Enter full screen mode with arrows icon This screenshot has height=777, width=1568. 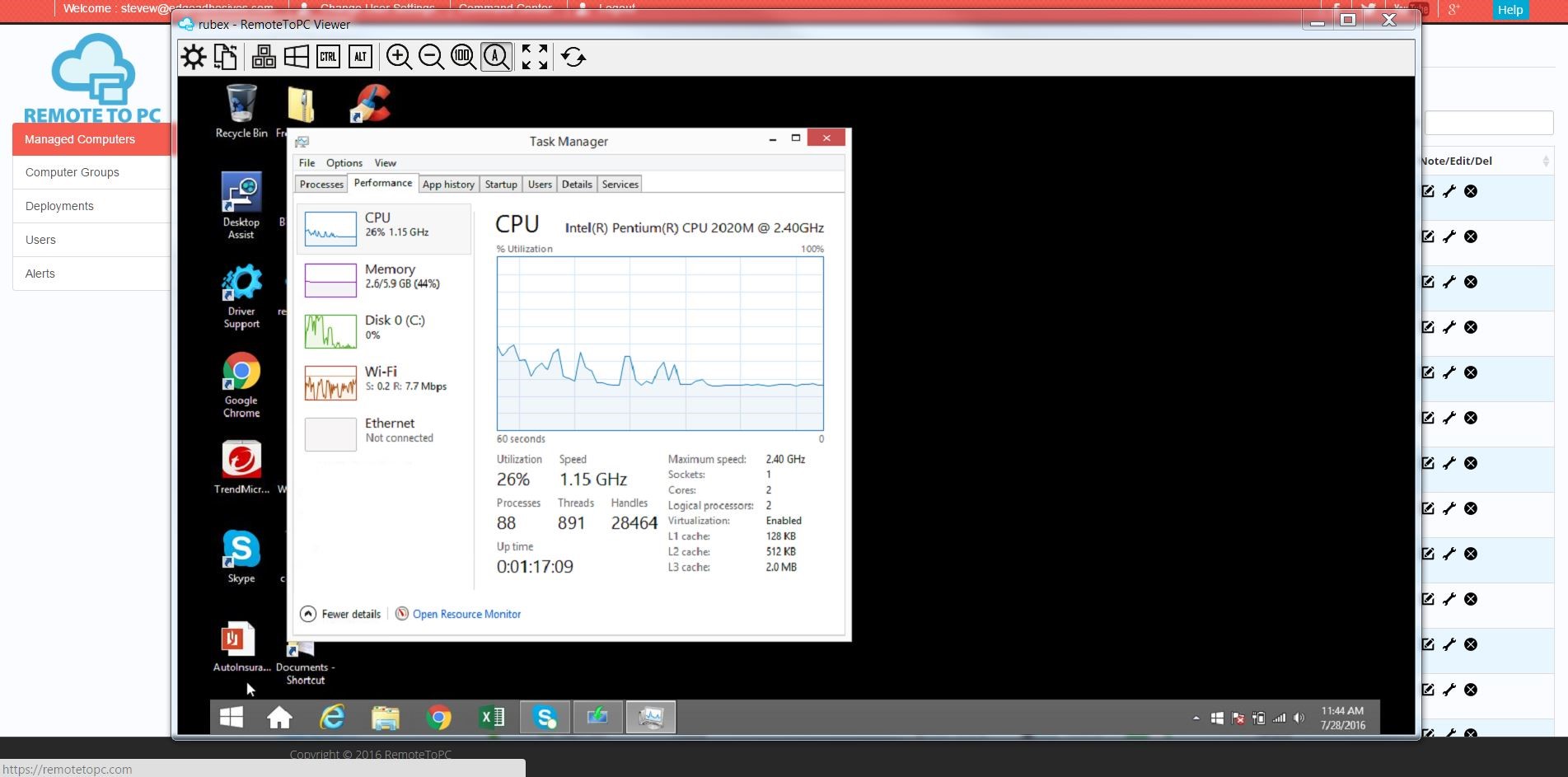pos(534,57)
